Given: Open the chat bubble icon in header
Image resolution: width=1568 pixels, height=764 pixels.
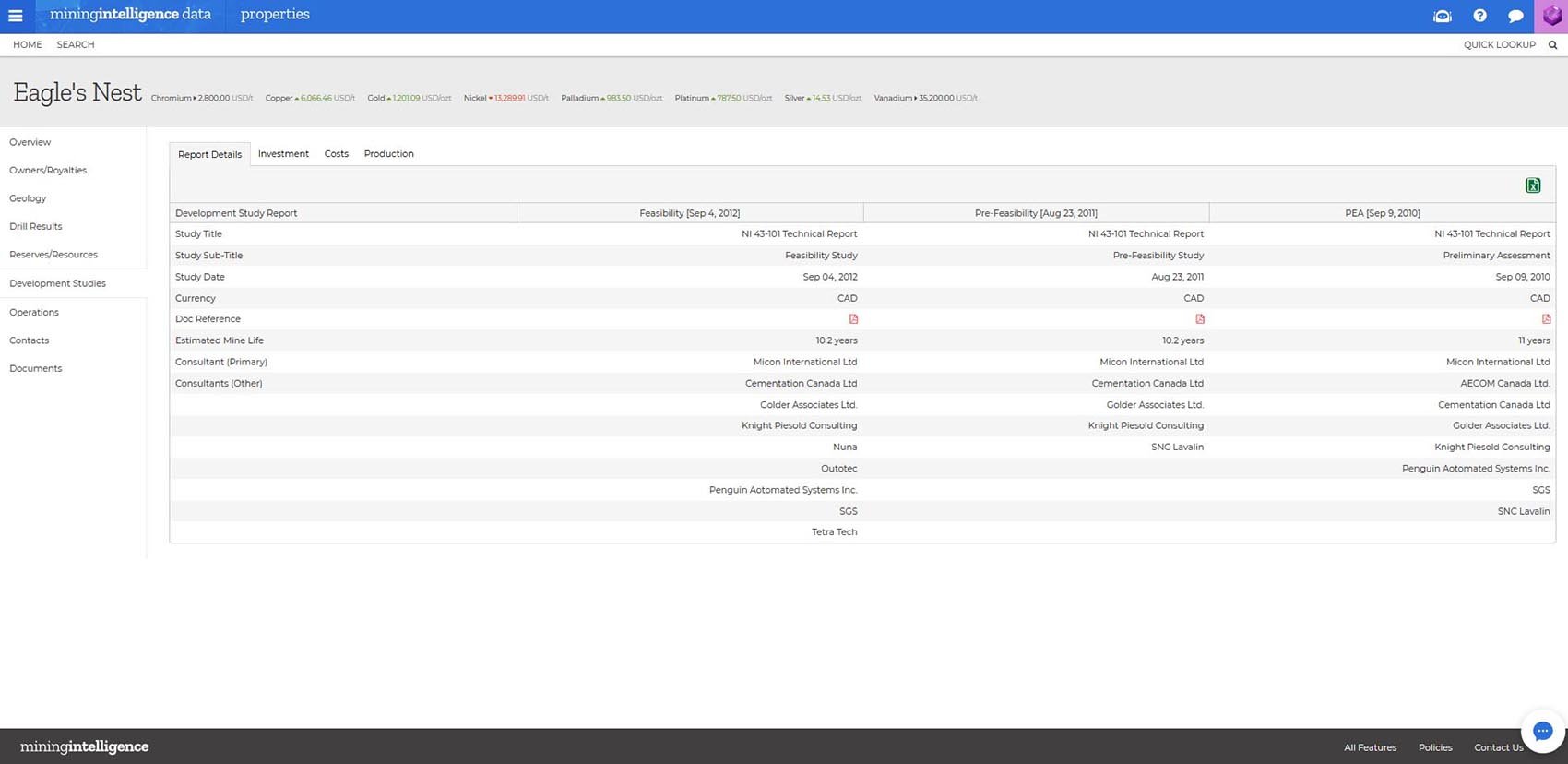Looking at the screenshot, I should click(1515, 16).
